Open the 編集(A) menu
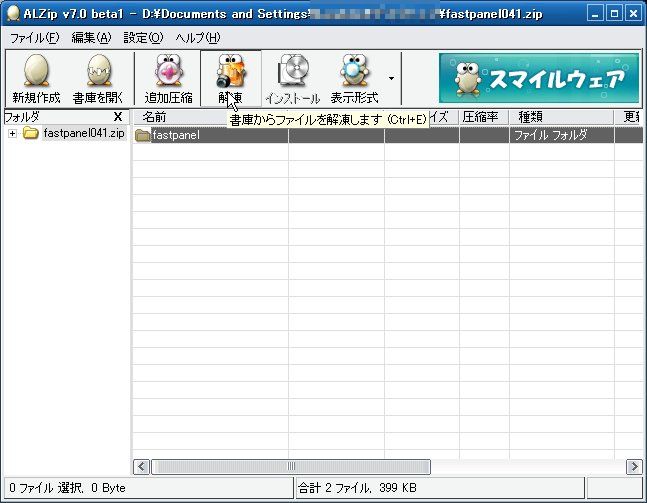Screen dimensions: 647x503 click(x=91, y=38)
